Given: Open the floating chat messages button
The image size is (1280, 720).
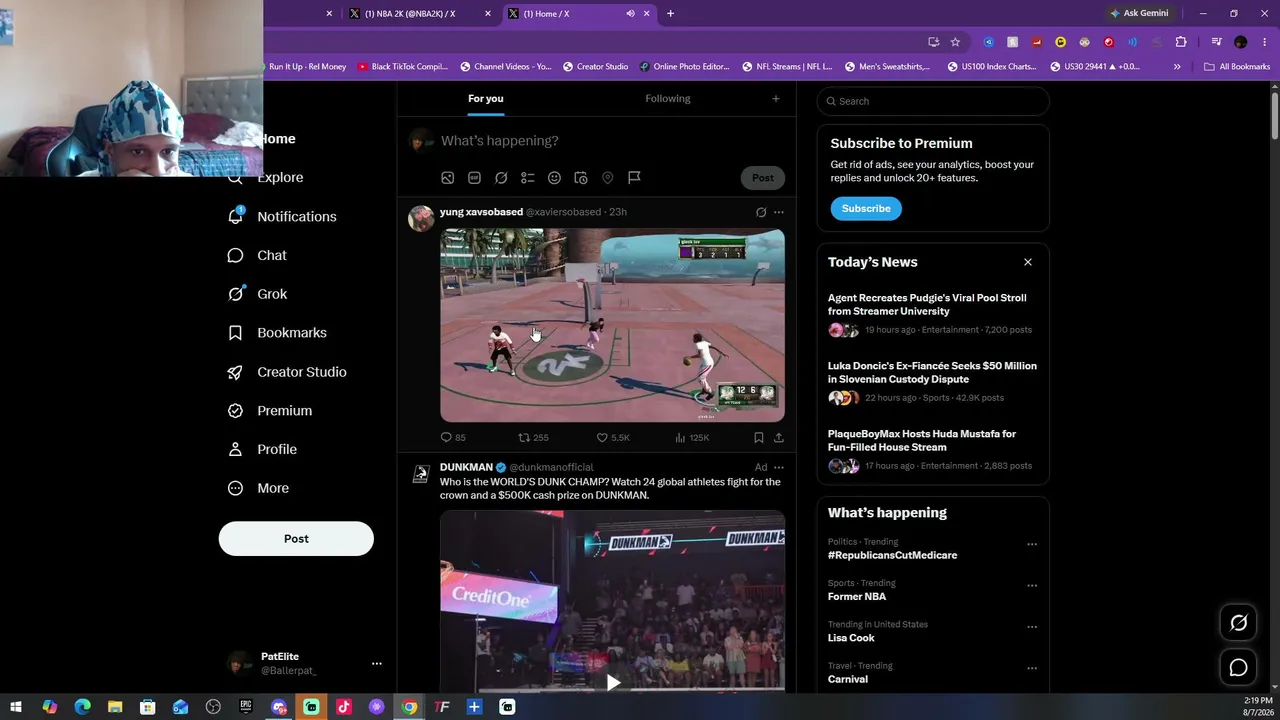Looking at the screenshot, I should coord(1238,667).
